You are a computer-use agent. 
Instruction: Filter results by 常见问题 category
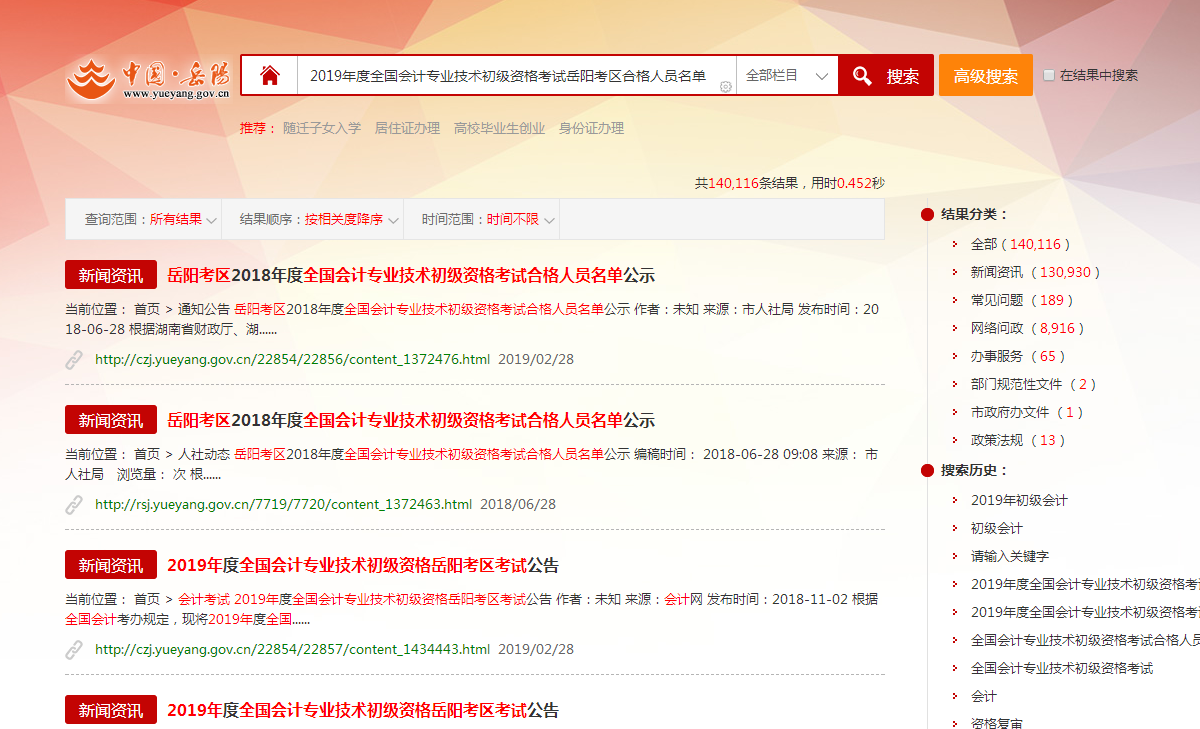point(997,300)
